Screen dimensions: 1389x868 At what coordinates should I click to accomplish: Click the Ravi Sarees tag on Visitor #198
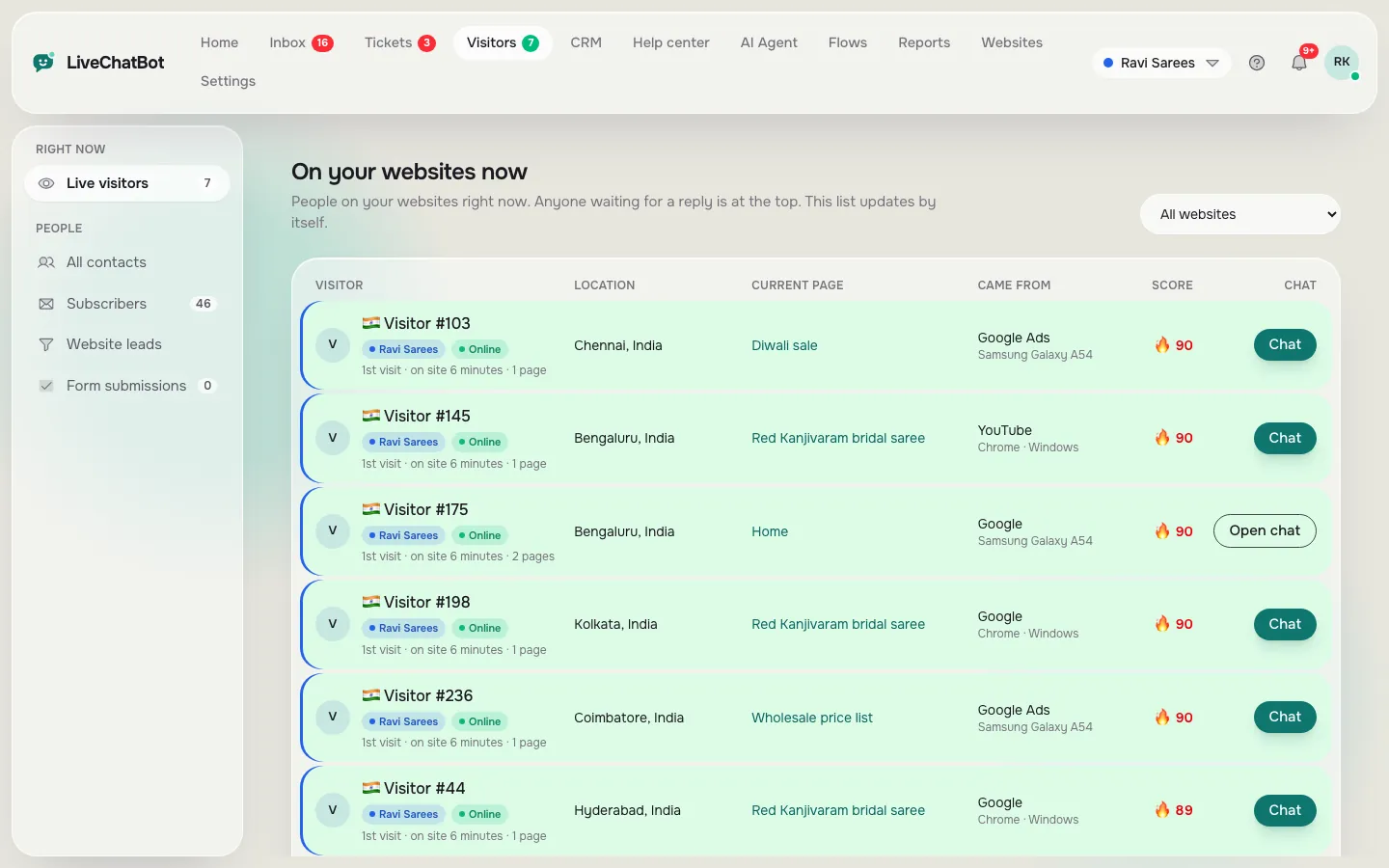coord(403,628)
